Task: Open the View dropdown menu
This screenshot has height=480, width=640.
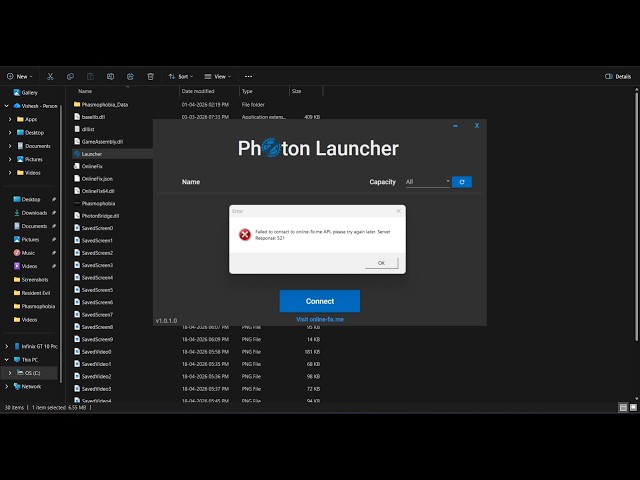Action: [x=218, y=76]
